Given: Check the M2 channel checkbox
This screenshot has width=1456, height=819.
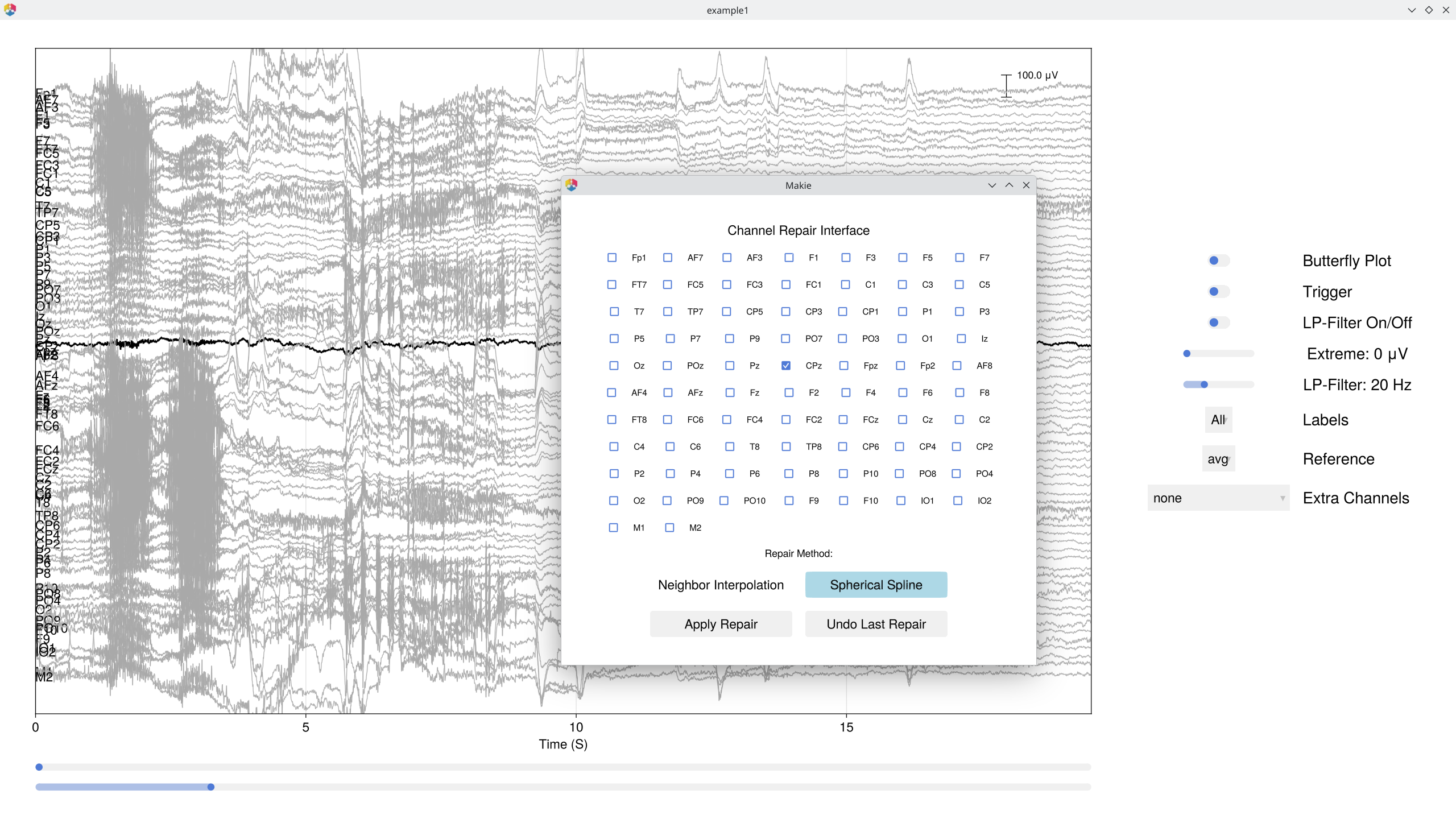Looking at the screenshot, I should click(x=670, y=528).
